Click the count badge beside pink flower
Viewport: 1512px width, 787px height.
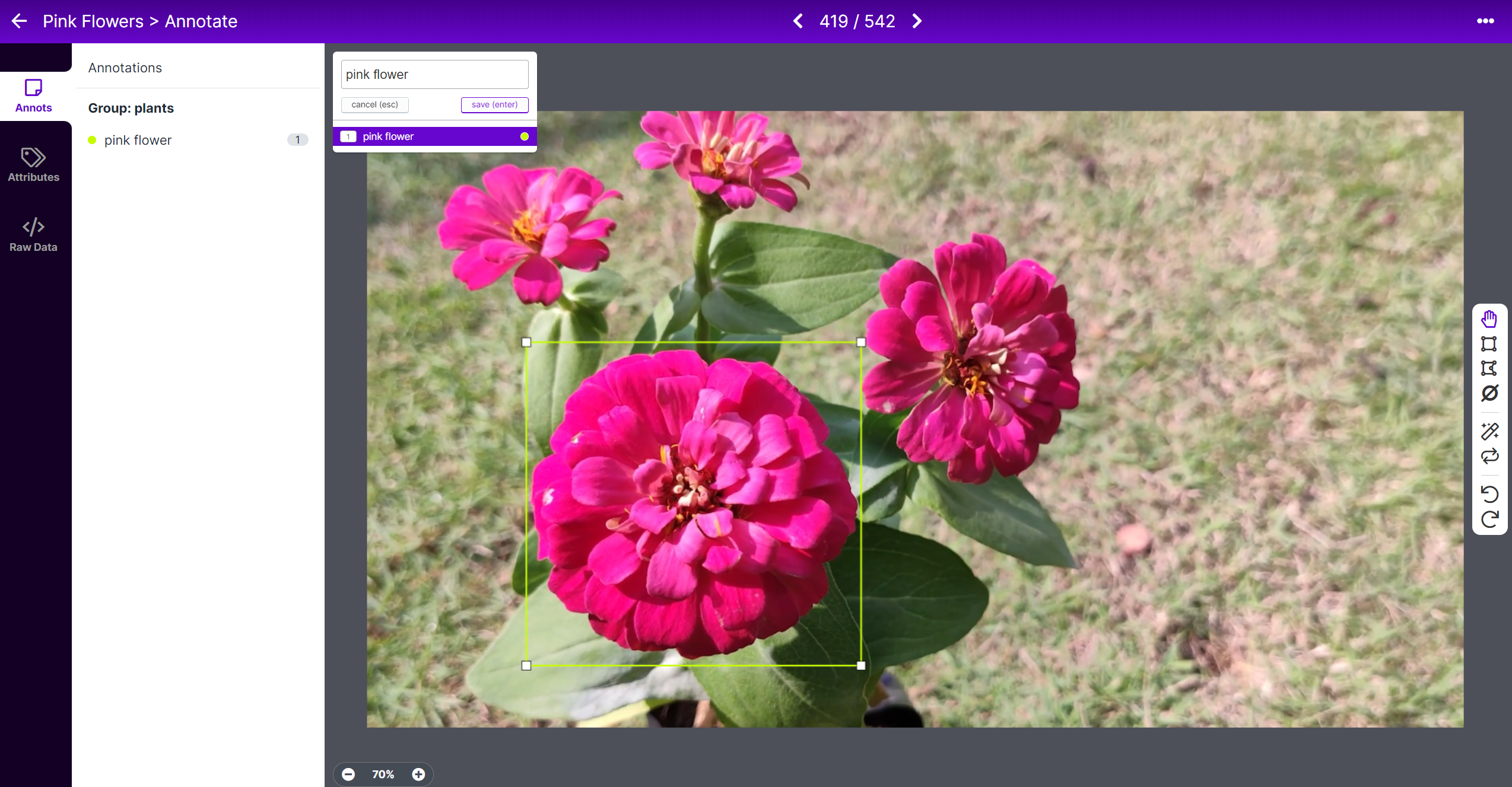coord(298,140)
